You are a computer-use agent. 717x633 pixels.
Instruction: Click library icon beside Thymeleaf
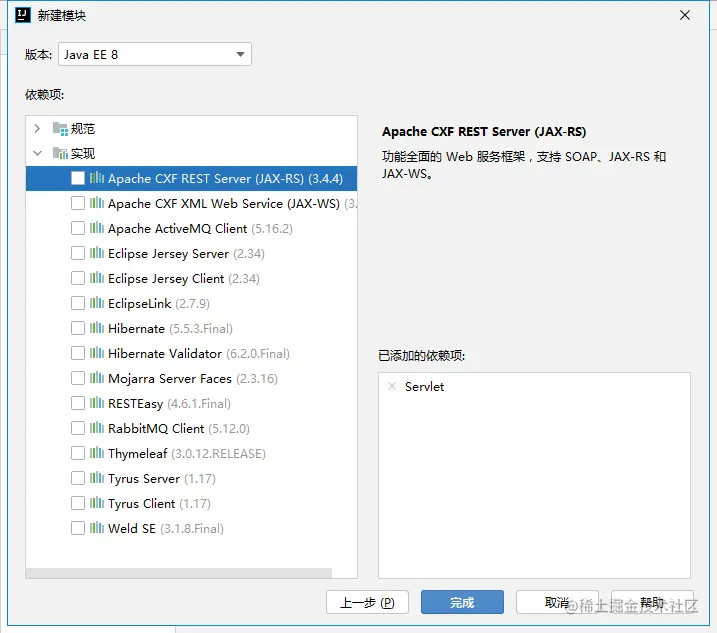point(96,453)
